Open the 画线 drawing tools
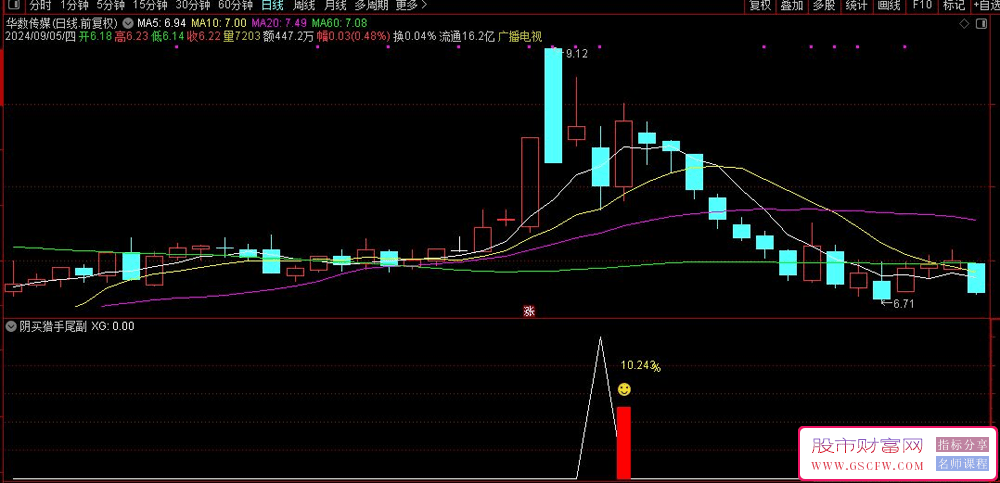Image resolution: width=1000 pixels, height=483 pixels. [888, 6]
